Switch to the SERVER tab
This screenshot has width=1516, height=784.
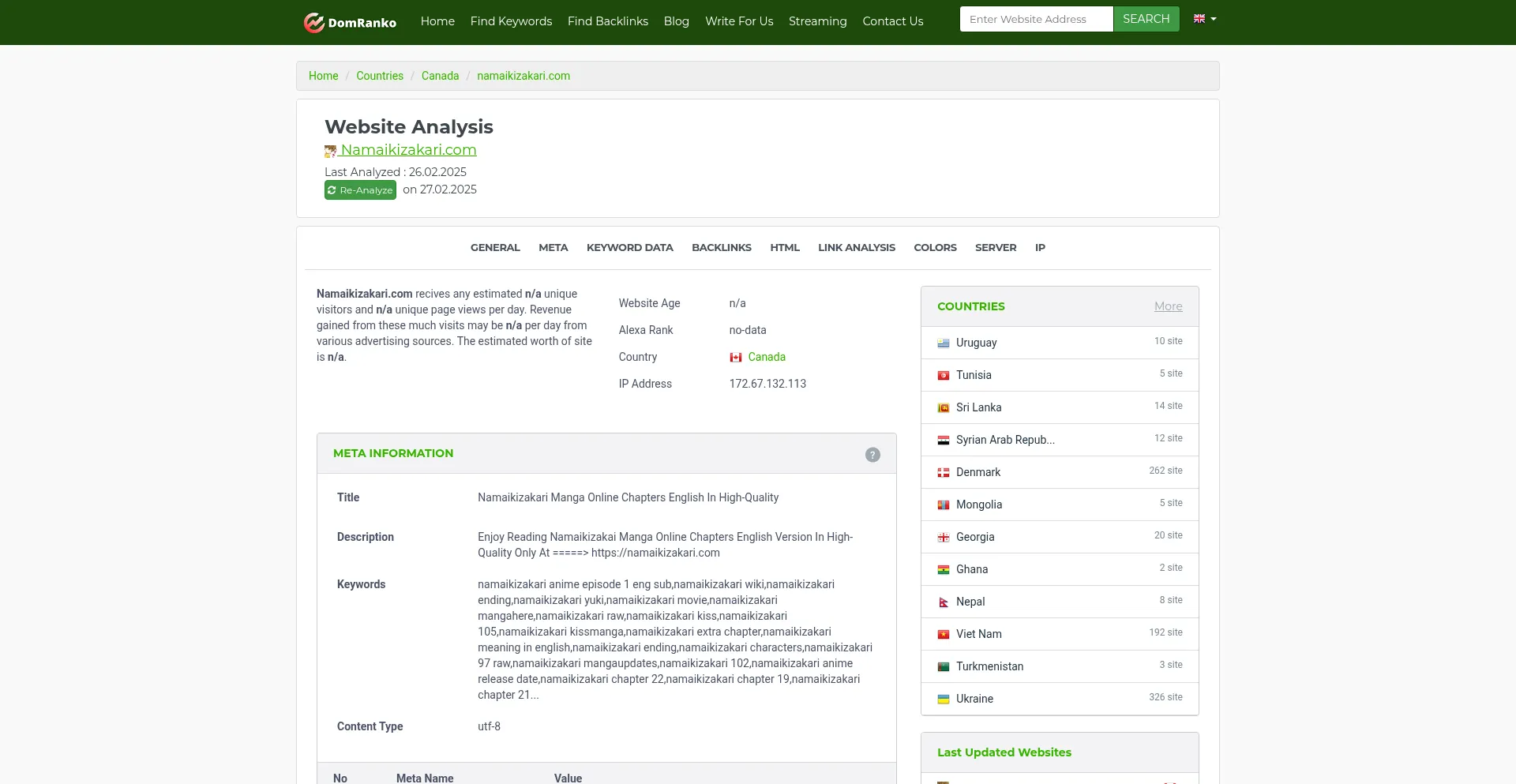[x=996, y=248]
